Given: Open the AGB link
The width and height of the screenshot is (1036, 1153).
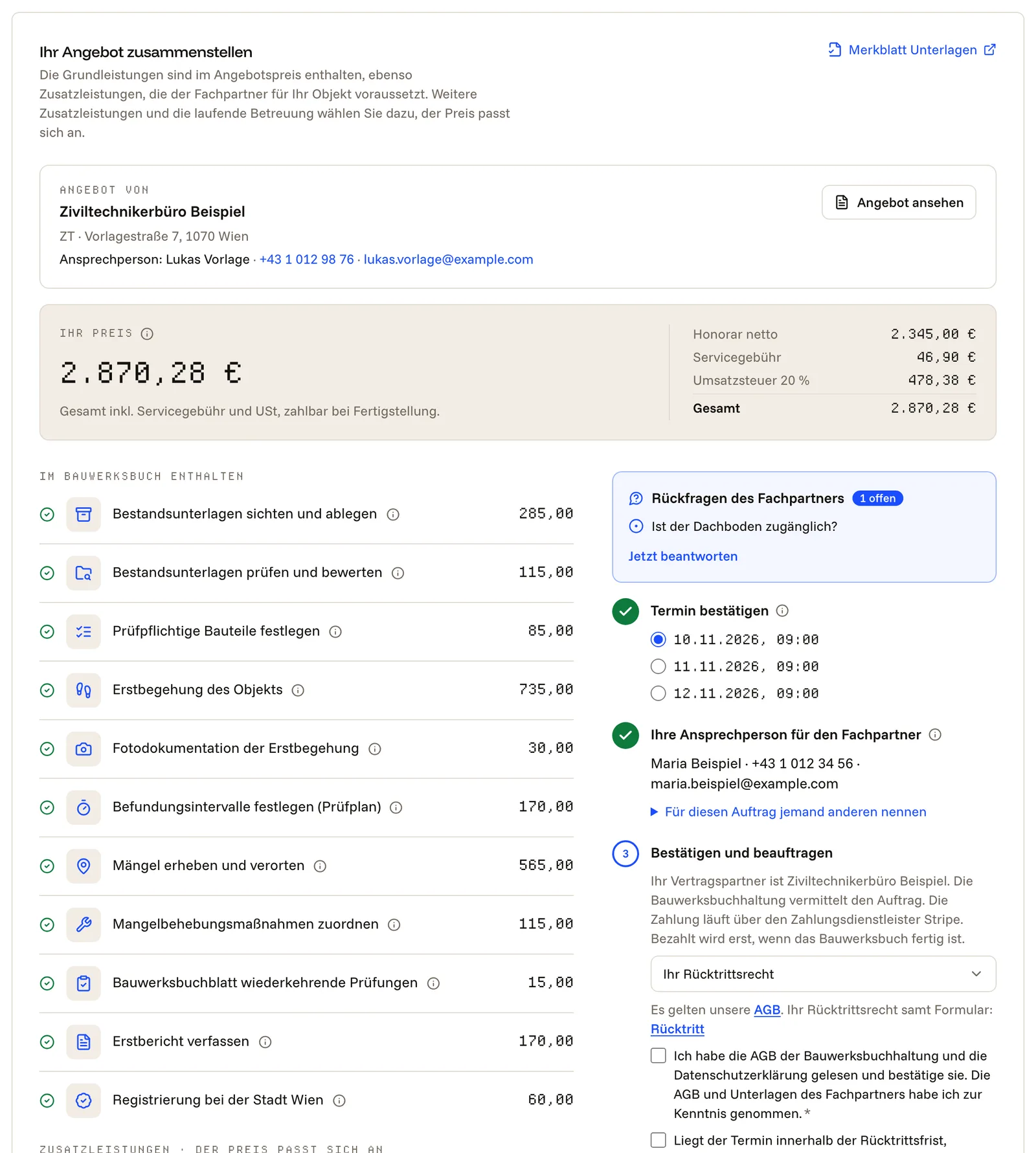Looking at the screenshot, I should point(767,1010).
